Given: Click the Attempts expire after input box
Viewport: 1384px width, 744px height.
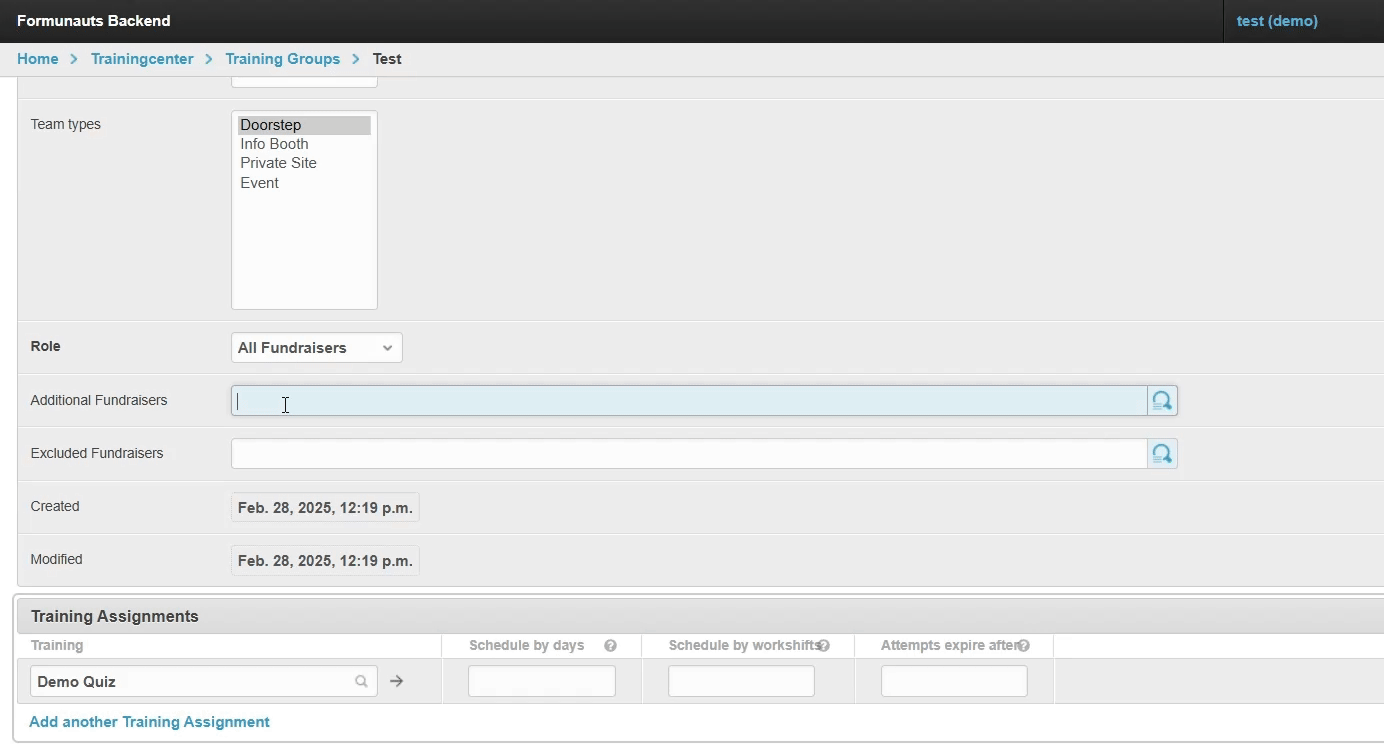Looking at the screenshot, I should [x=953, y=682].
